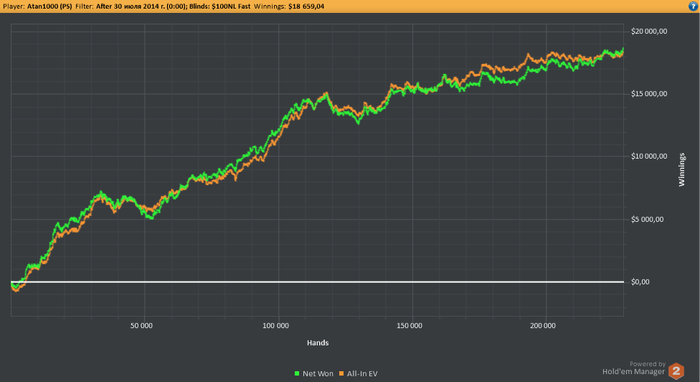Click the All-In EV legend label
This screenshot has width=700, height=382.
click(x=362, y=374)
